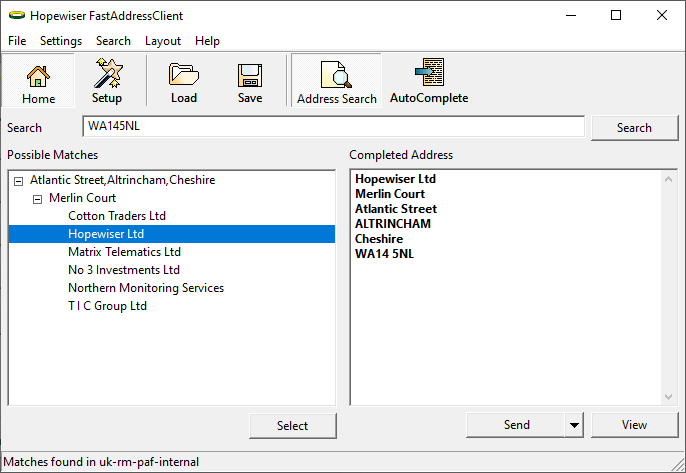Open the Layout menu
The width and height of the screenshot is (686, 473).
pyautogui.click(x=163, y=41)
